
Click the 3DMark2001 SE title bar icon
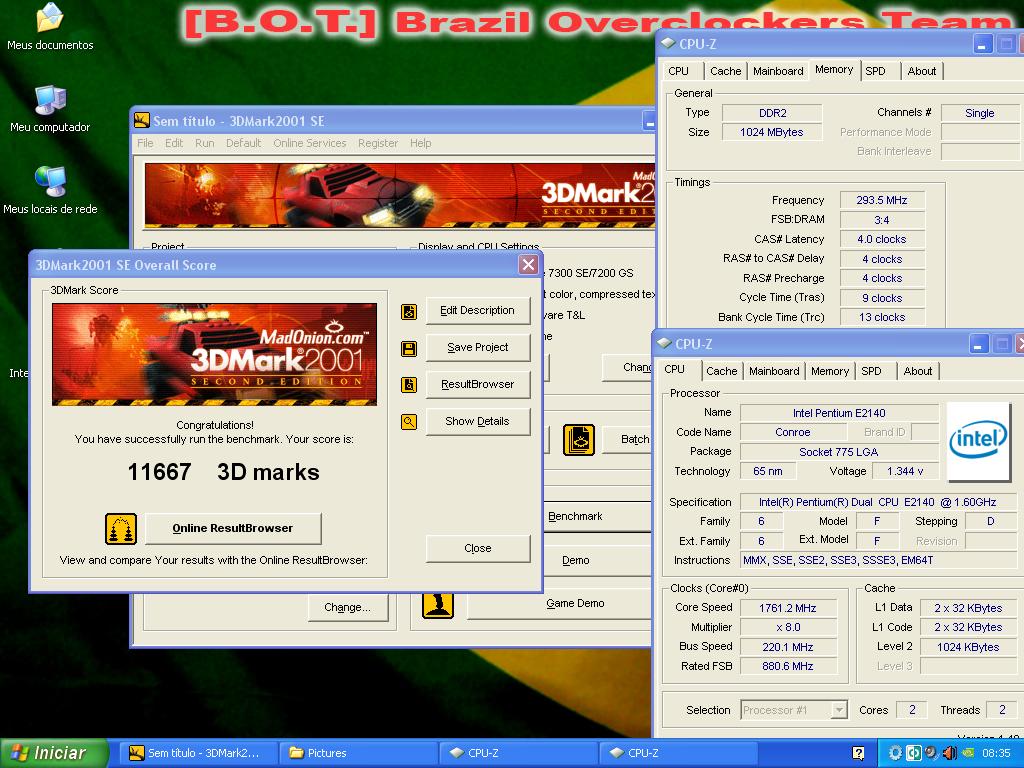[142, 120]
